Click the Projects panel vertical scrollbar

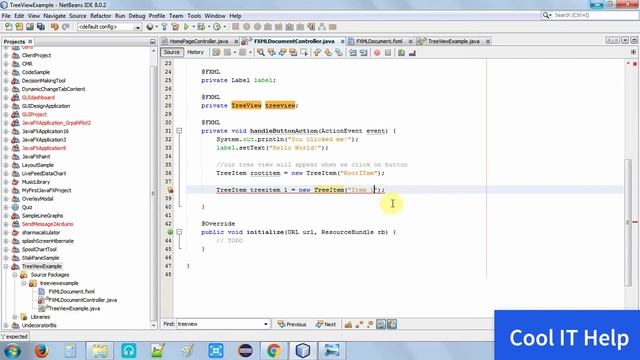coord(154,192)
